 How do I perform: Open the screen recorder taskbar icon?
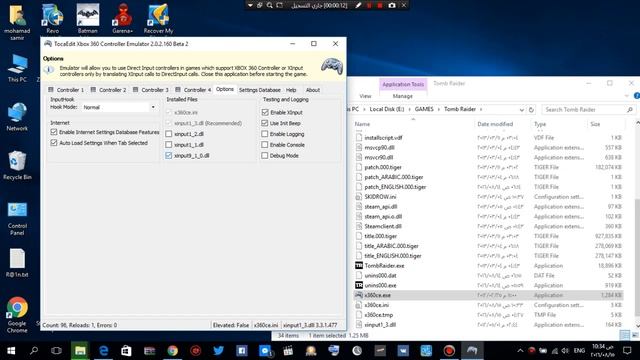tap(449, 351)
